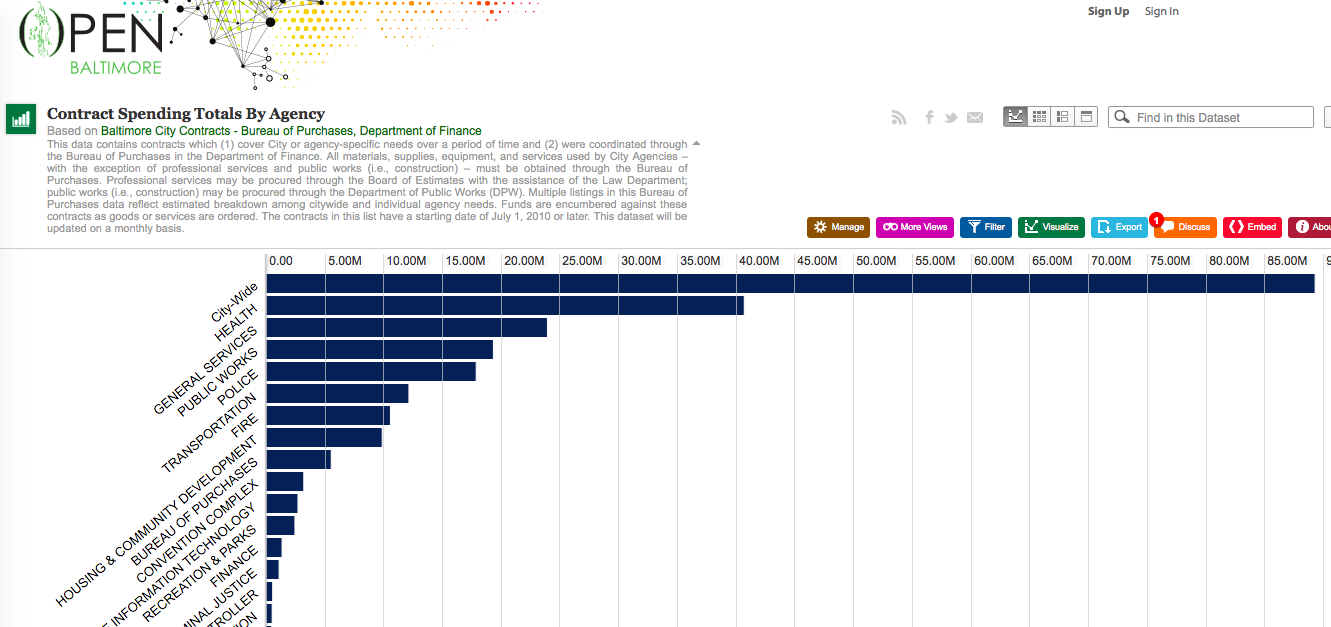Viewport: 1331px width, 627px height.
Task: Open the Filter panel
Action: [986, 227]
